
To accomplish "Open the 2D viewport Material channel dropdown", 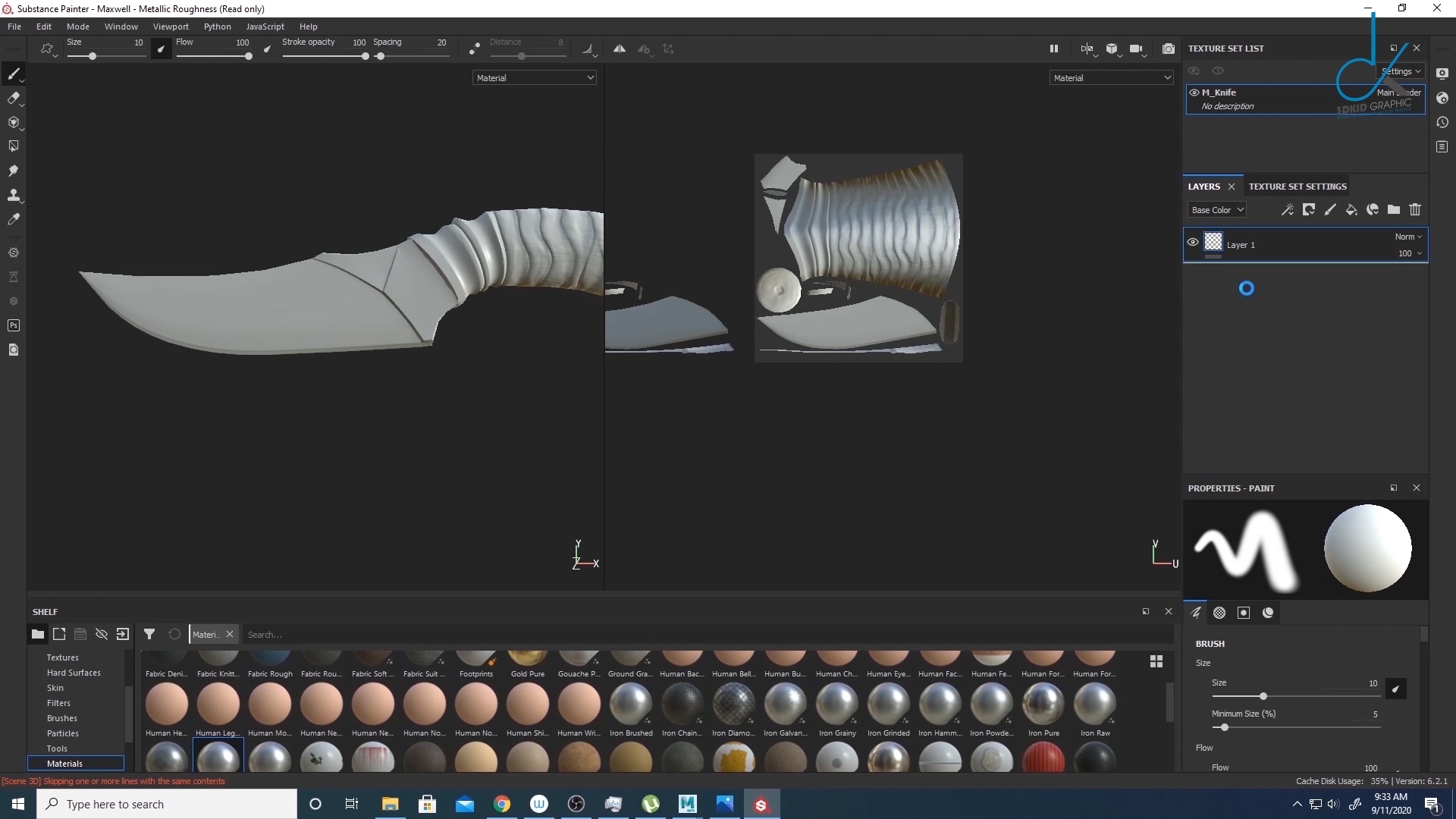I will pyautogui.click(x=1112, y=77).
